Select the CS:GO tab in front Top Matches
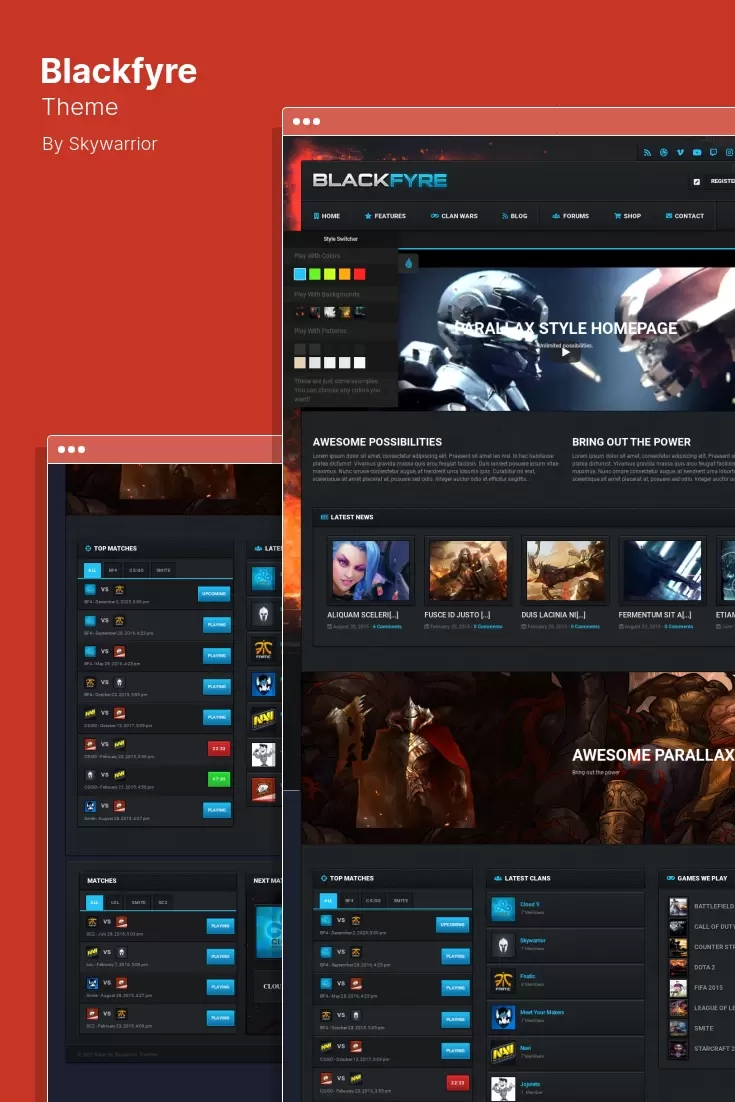This screenshot has width=735, height=1102. (x=373, y=900)
